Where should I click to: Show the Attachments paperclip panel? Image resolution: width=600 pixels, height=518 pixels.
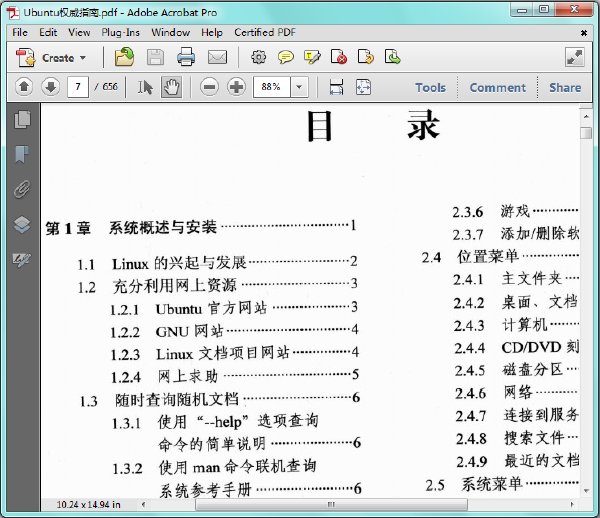23,189
